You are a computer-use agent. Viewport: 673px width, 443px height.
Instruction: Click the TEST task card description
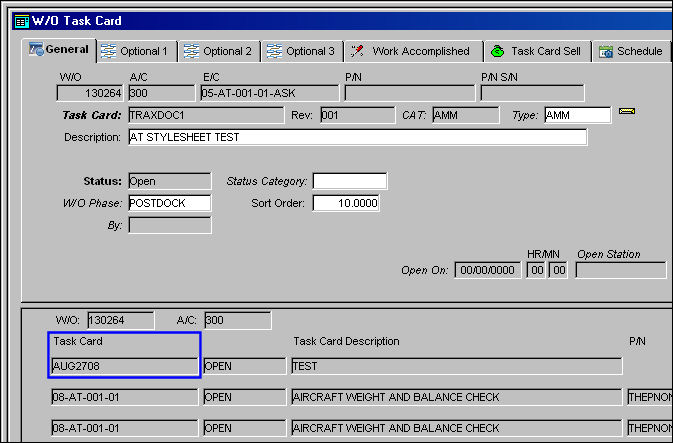click(x=457, y=366)
